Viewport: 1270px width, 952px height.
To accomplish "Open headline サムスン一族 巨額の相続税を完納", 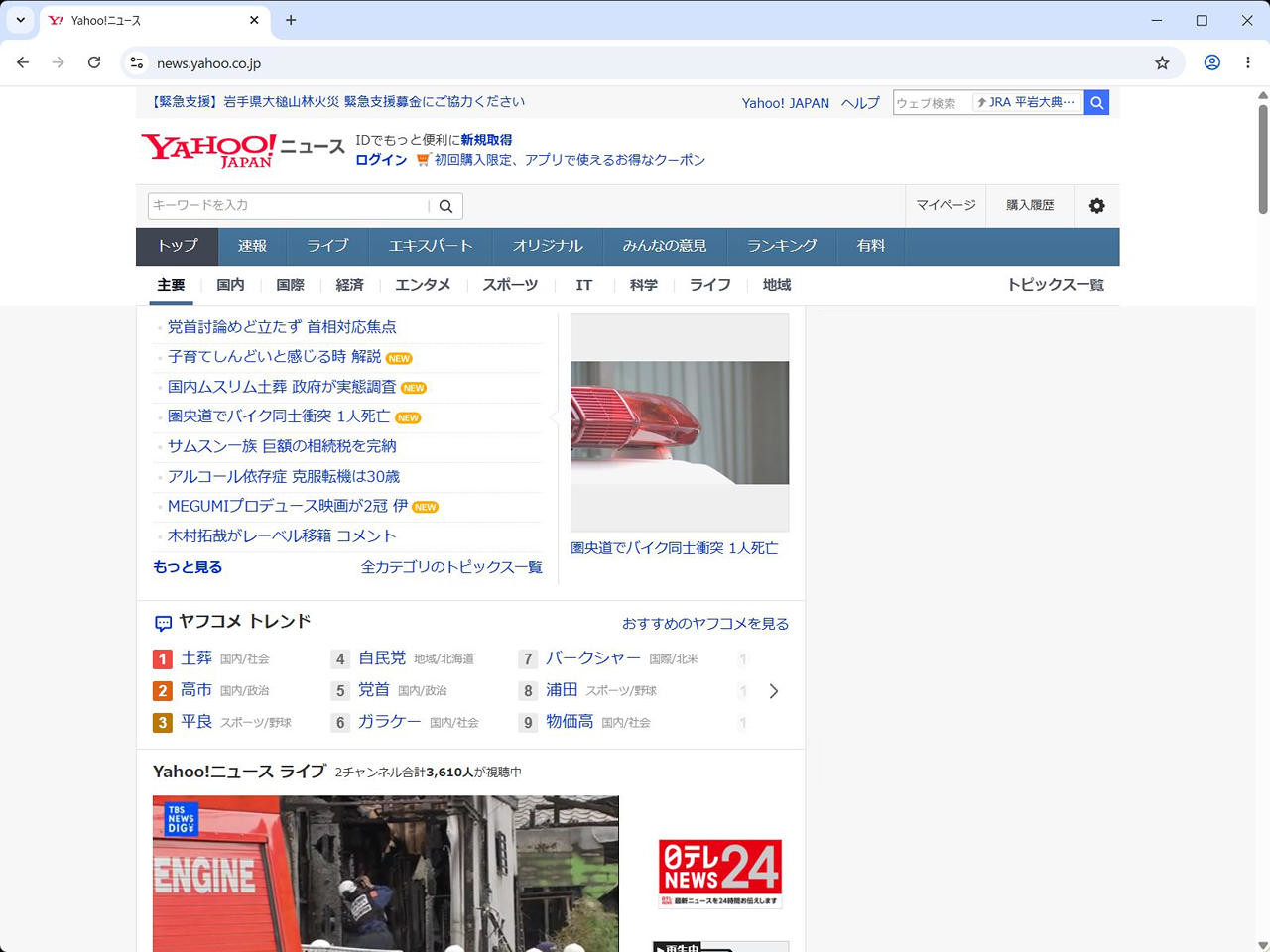I will pyautogui.click(x=282, y=446).
